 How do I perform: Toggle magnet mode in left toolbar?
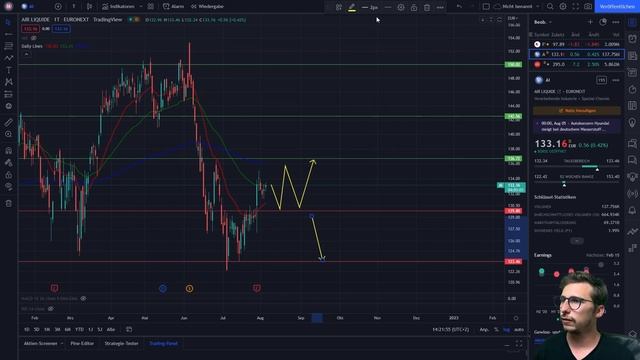pos(8,150)
